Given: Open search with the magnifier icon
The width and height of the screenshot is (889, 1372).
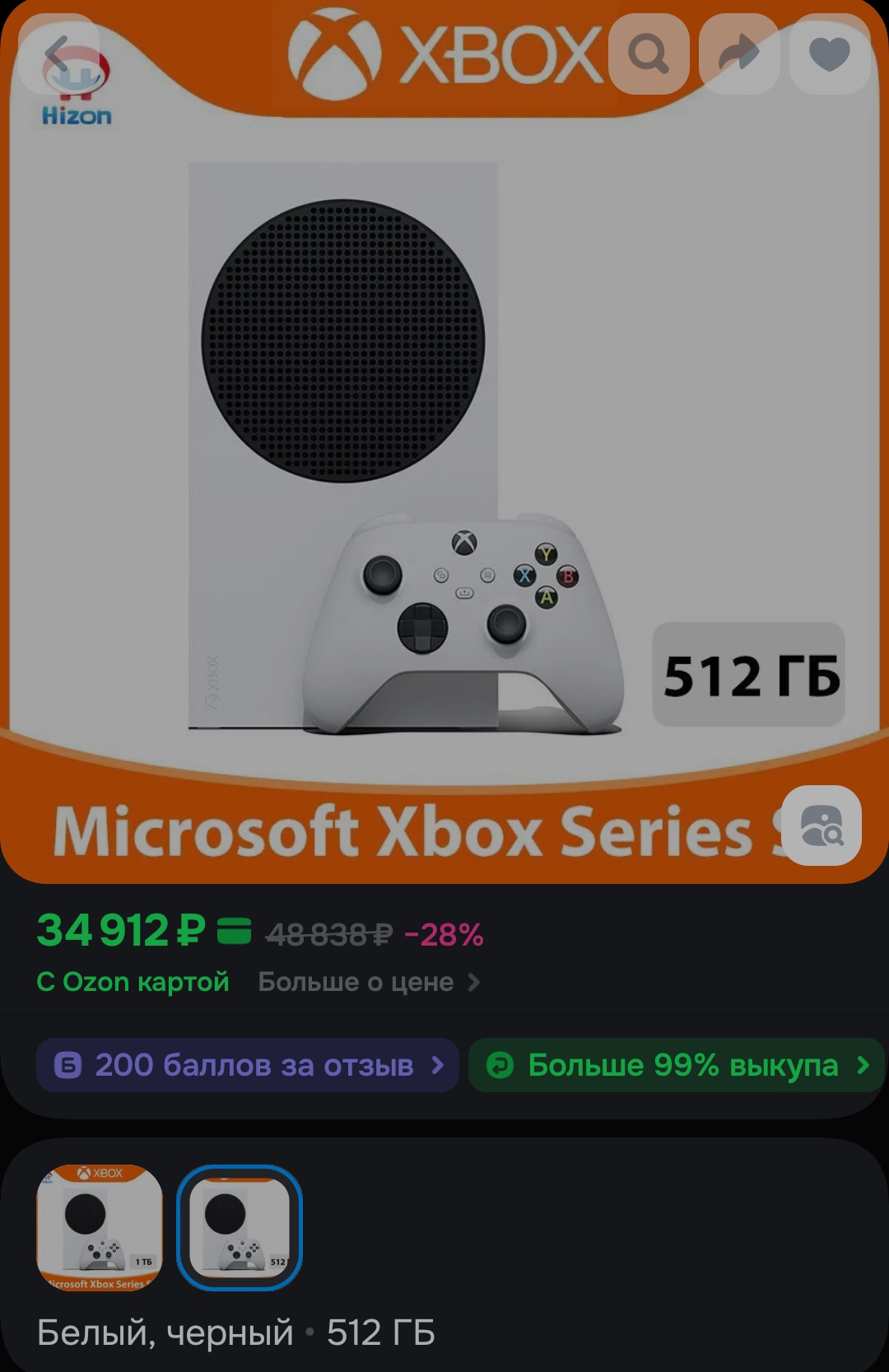Looking at the screenshot, I should coord(649,54).
